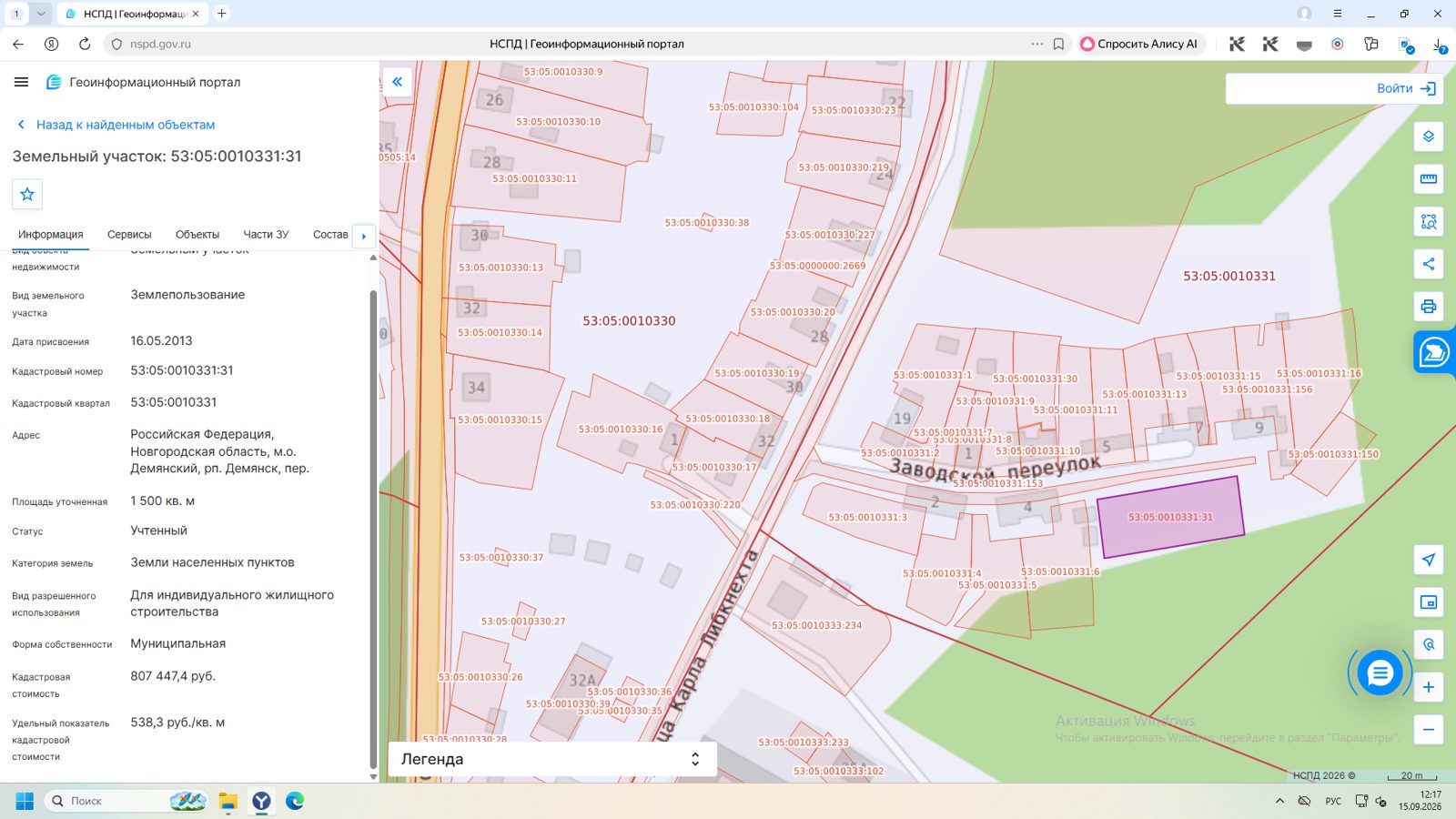The width and height of the screenshot is (1456, 819).
Task: Open the round chat support button
Action: coord(1380,673)
